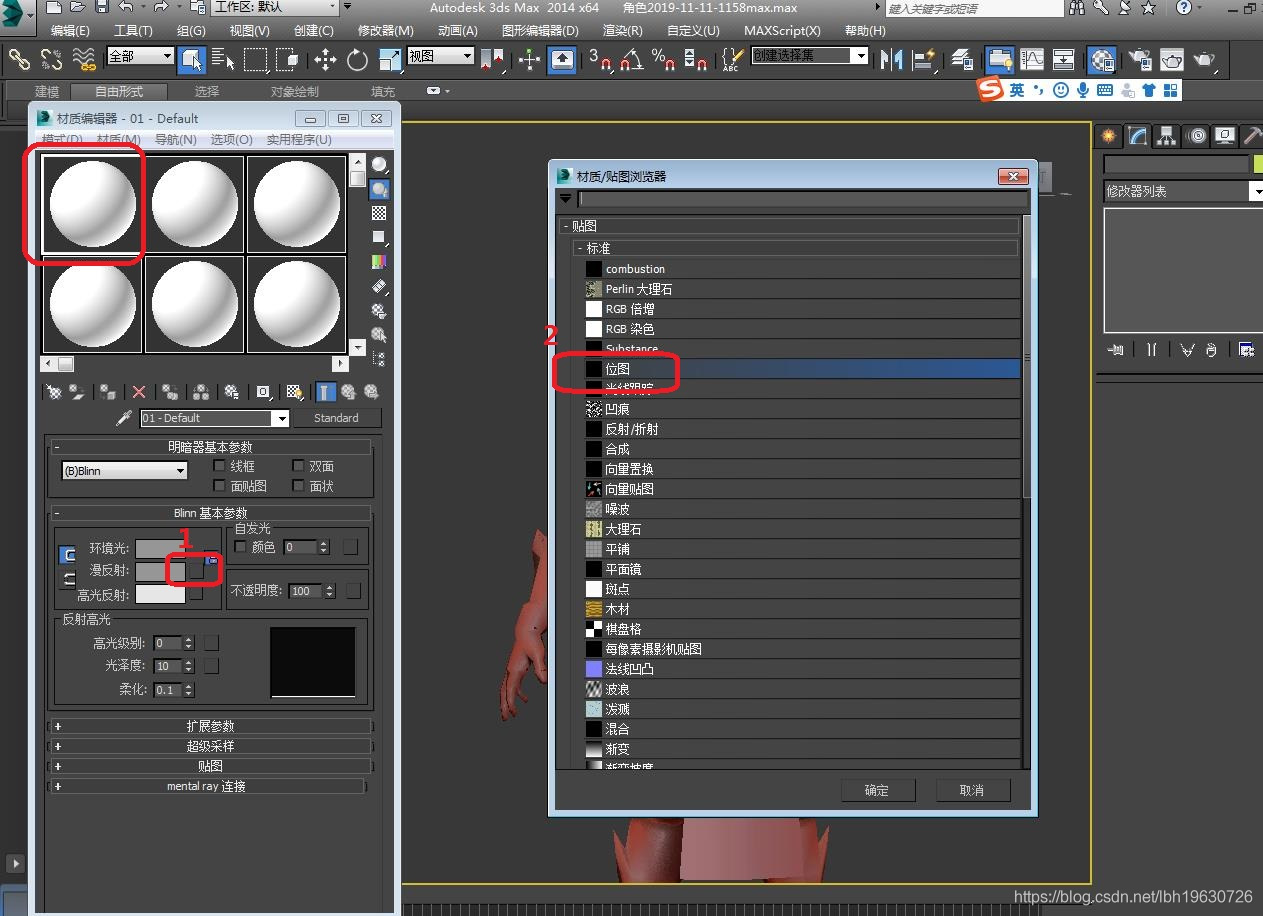Click the 取消 button in browser
Screen dimensions: 1263x916
(x=971, y=790)
